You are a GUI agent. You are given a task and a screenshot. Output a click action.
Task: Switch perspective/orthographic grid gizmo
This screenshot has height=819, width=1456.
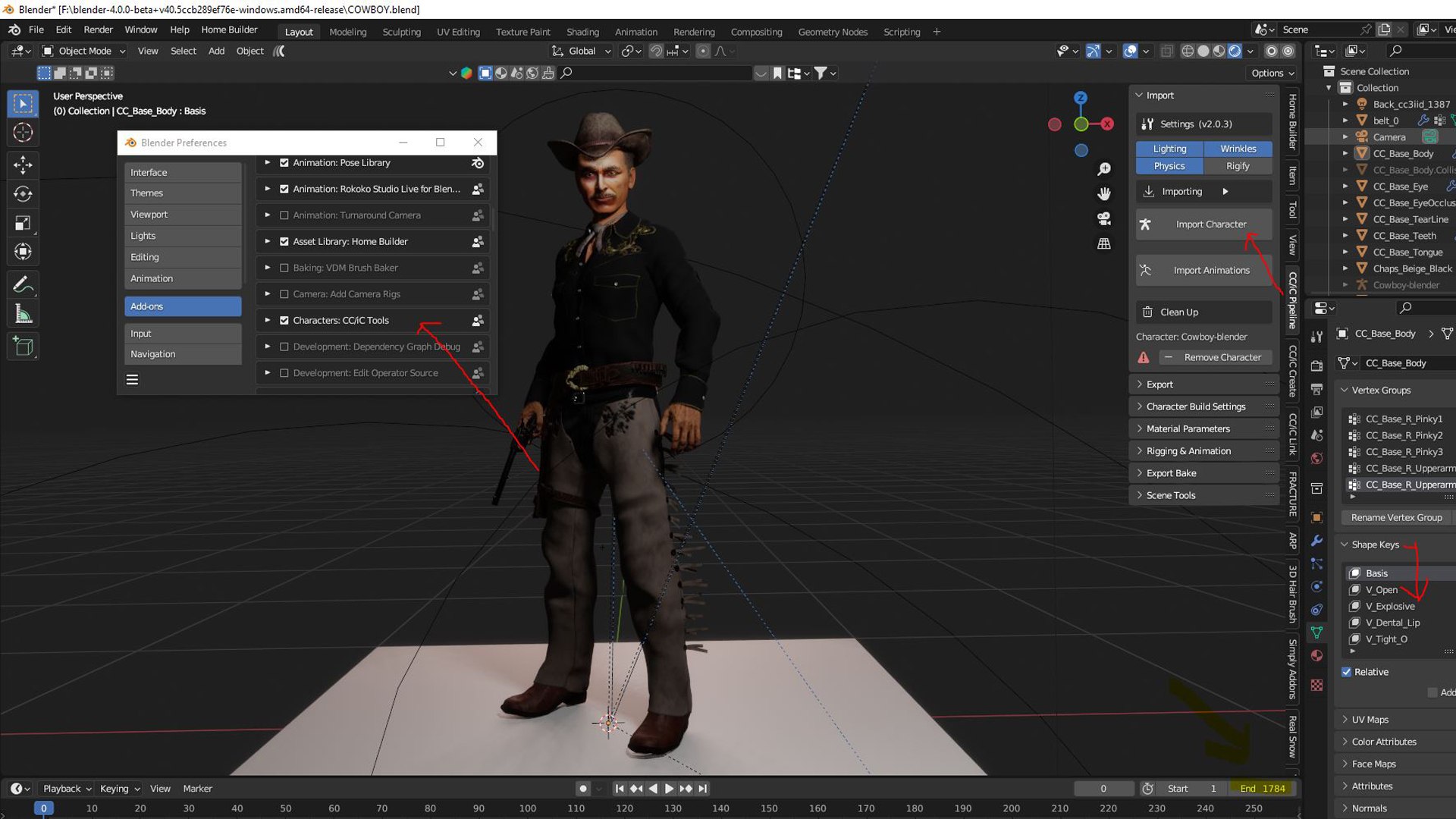(x=1104, y=244)
